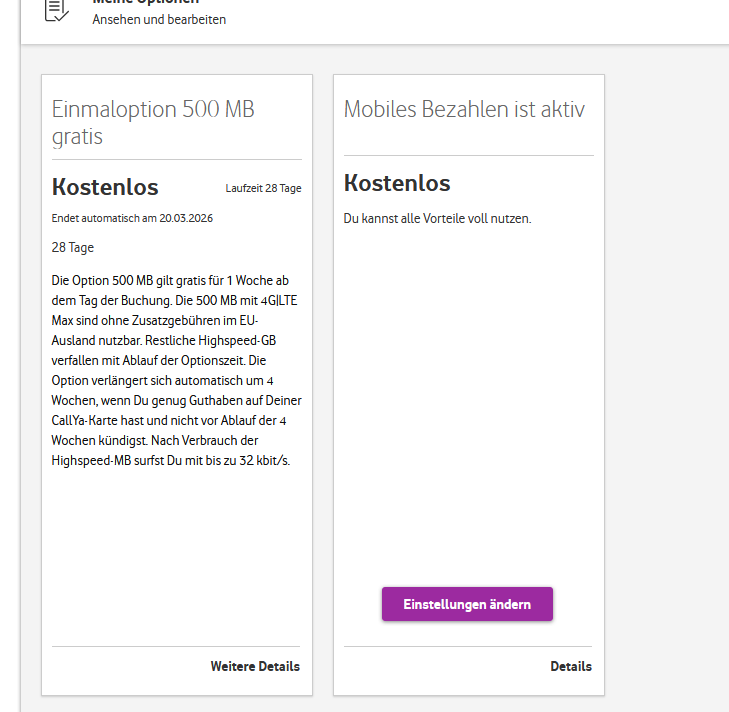Click the Einstellungen ändern button
This screenshot has height=712, width=729.
tap(467, 604)
